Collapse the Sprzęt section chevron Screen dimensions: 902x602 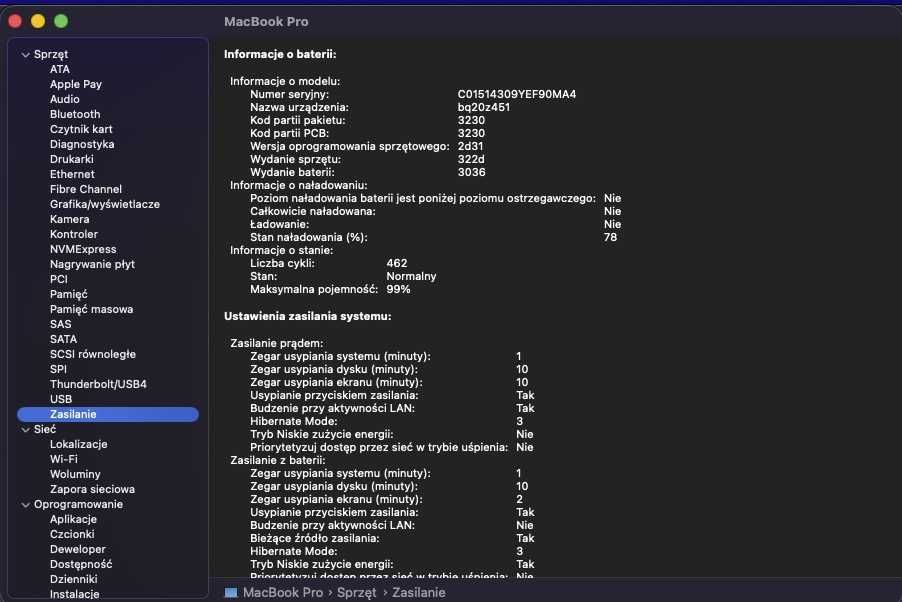(x=25, y=55)
